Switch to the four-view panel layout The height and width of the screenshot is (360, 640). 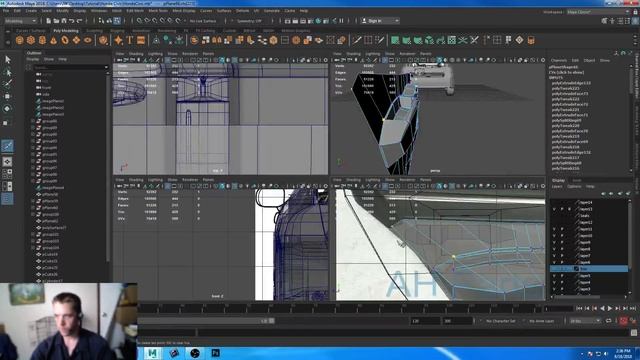7,174
